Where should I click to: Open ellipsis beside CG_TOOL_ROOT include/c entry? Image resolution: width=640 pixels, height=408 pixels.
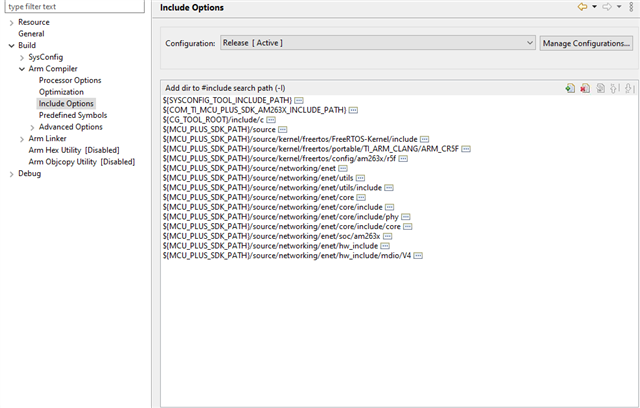tap(271, 120)
